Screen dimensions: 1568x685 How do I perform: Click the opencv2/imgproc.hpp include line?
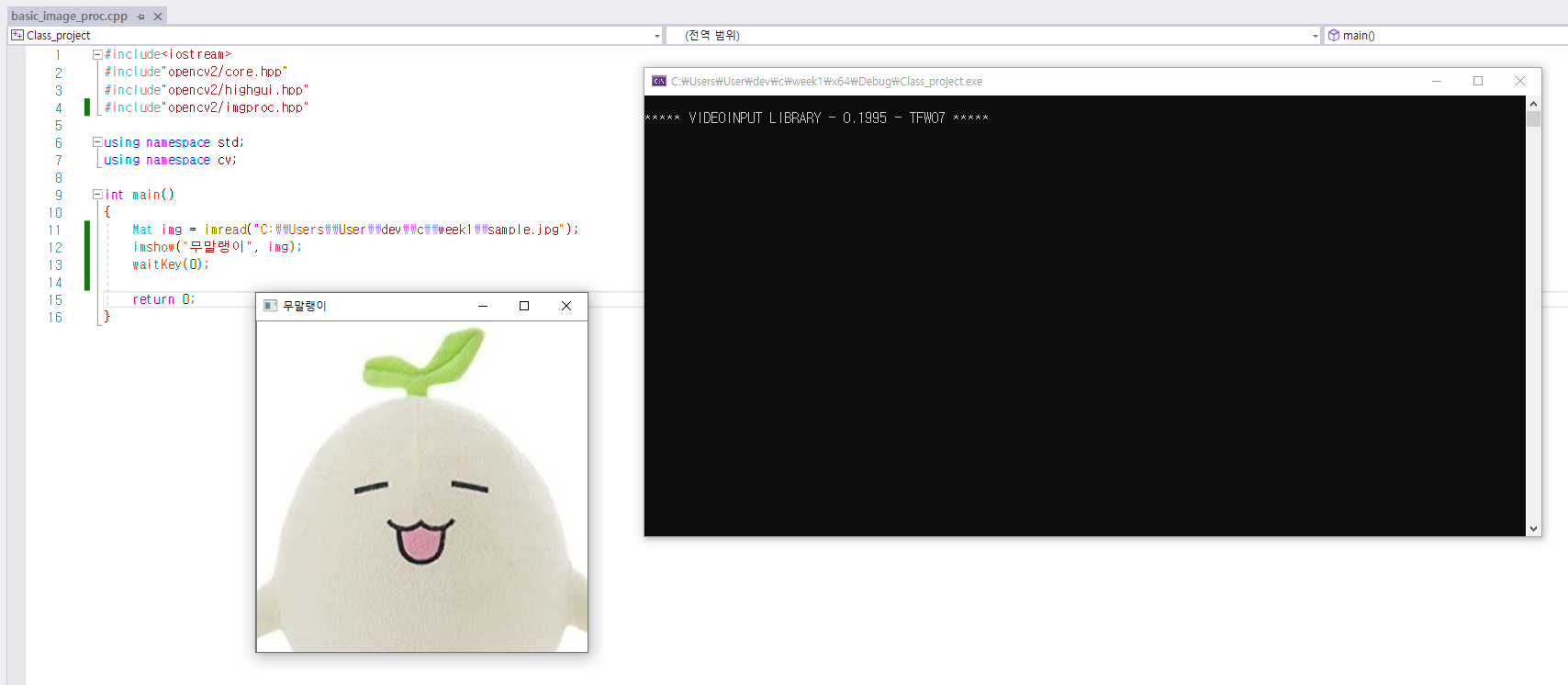click(207, 107)
